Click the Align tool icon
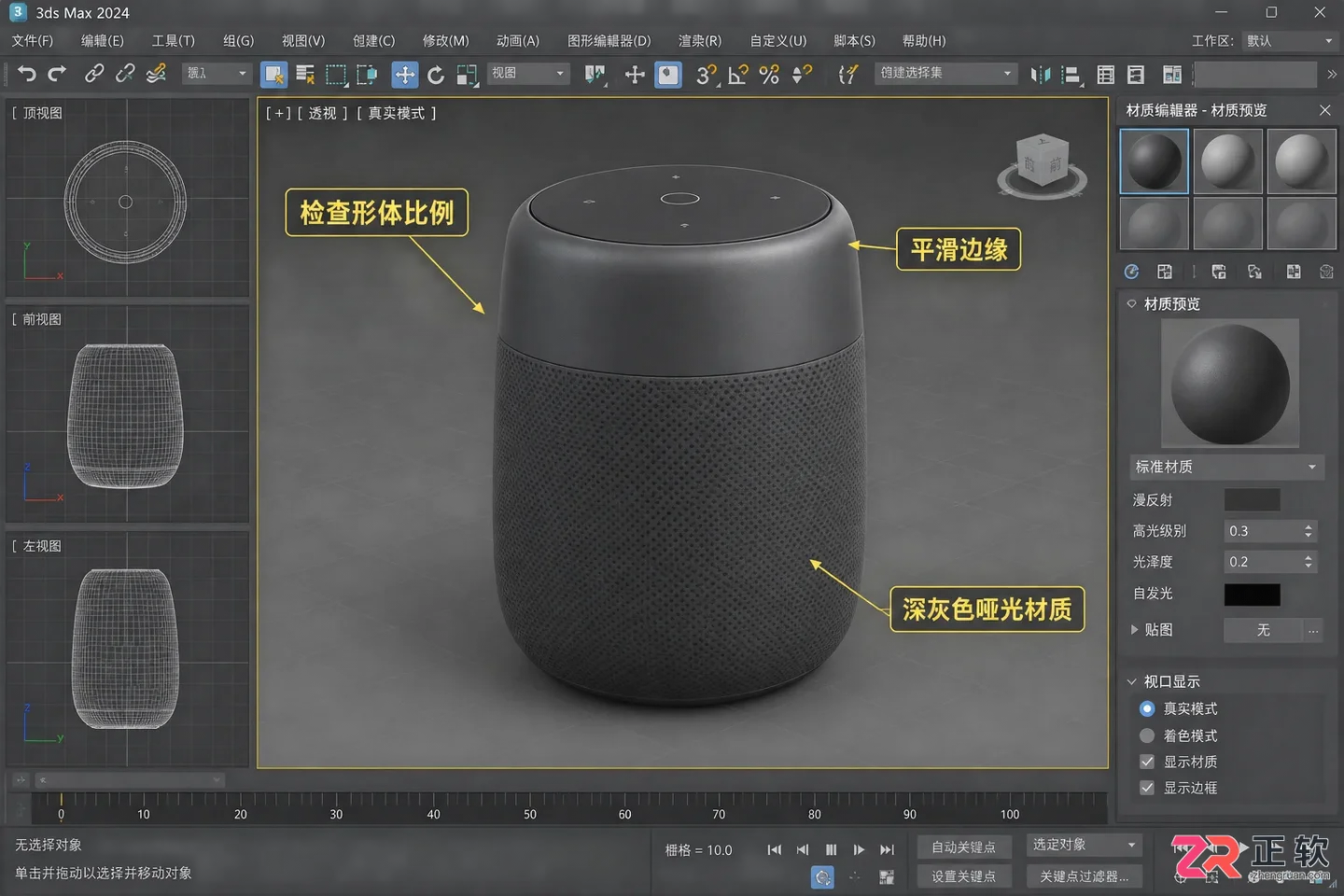Viewport: 1344px width, 896px height. point(1072,75)
